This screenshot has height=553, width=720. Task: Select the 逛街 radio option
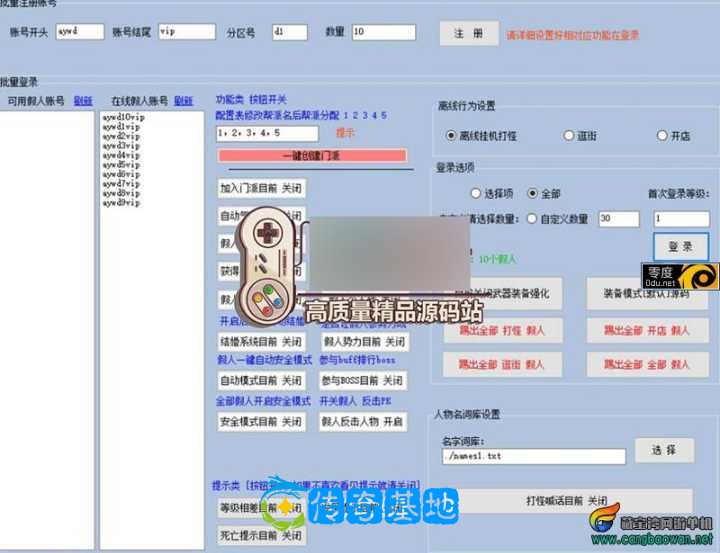pyautogui.click(x=569, y=135)
